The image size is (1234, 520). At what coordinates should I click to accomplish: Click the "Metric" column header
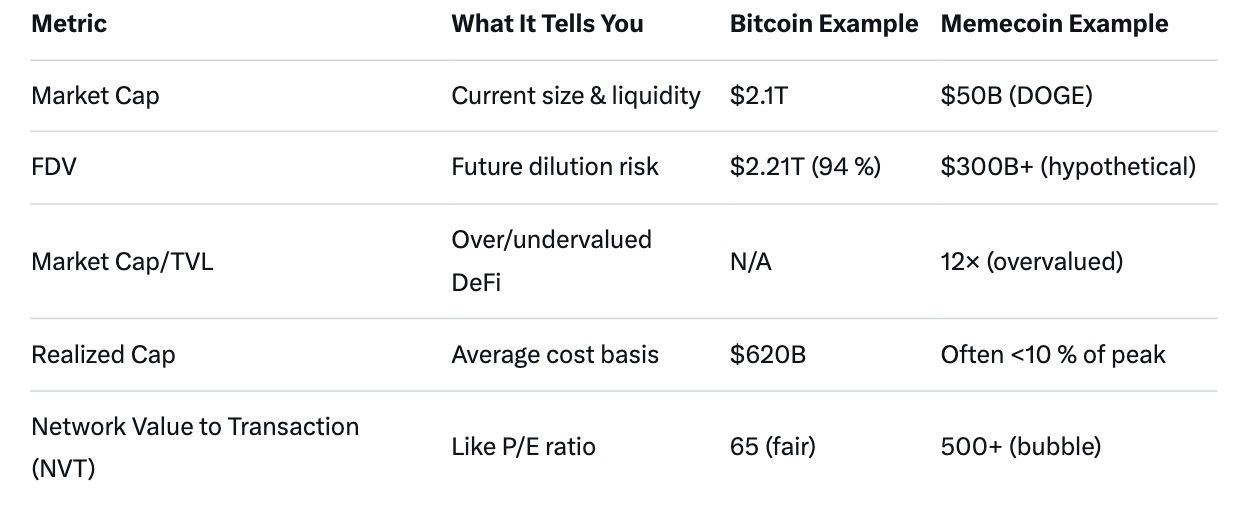tap(69, 24)
